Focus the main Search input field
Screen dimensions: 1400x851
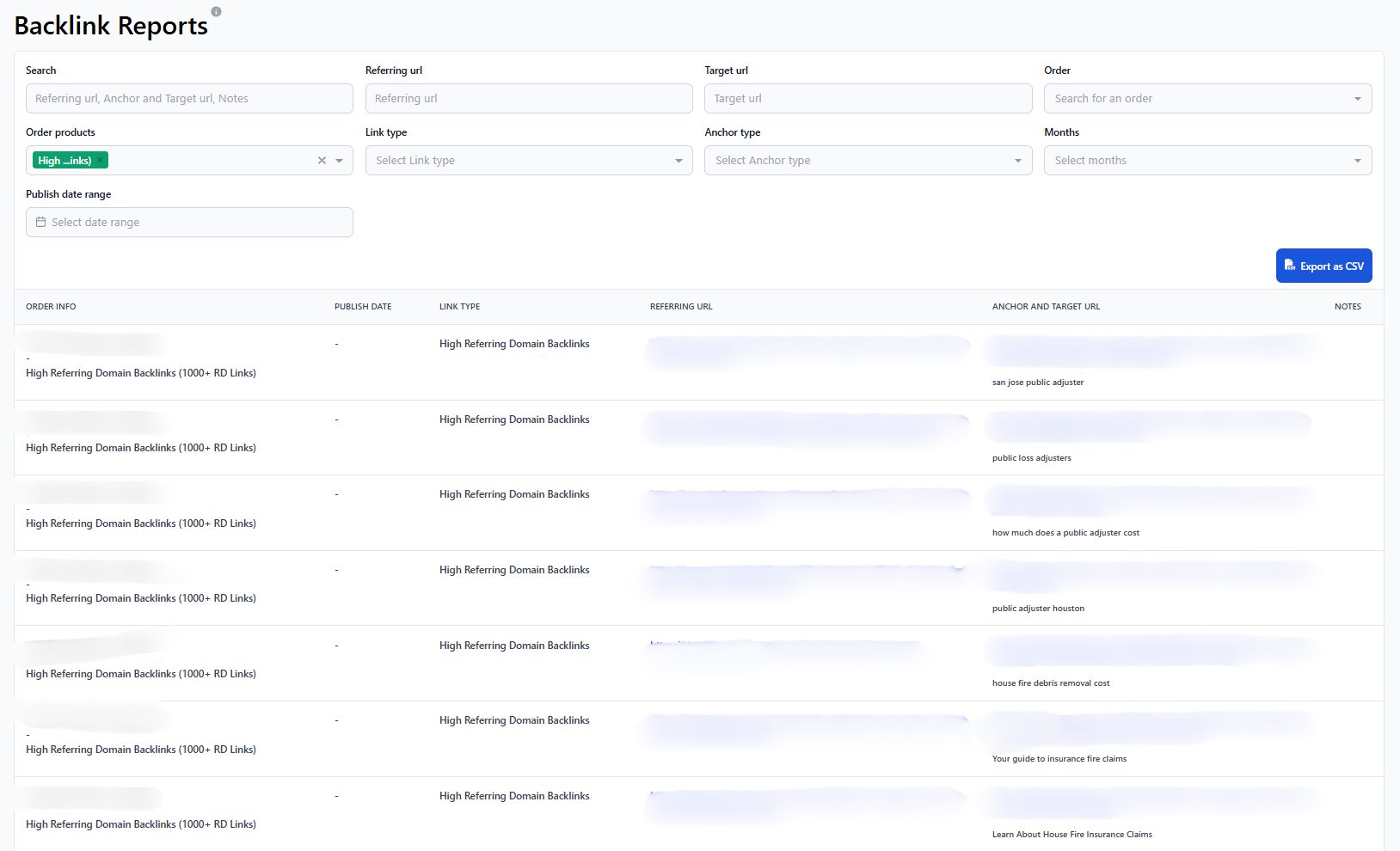pos(189,99)
